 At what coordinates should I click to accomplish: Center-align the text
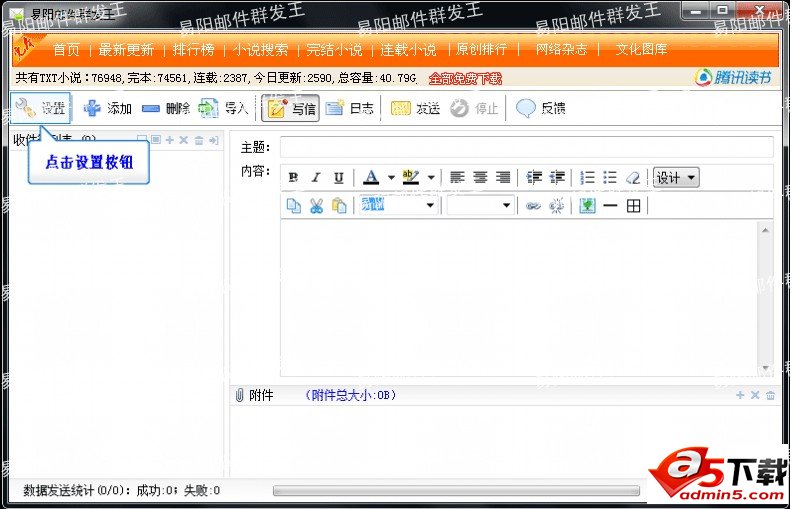(x=480, y=178)
